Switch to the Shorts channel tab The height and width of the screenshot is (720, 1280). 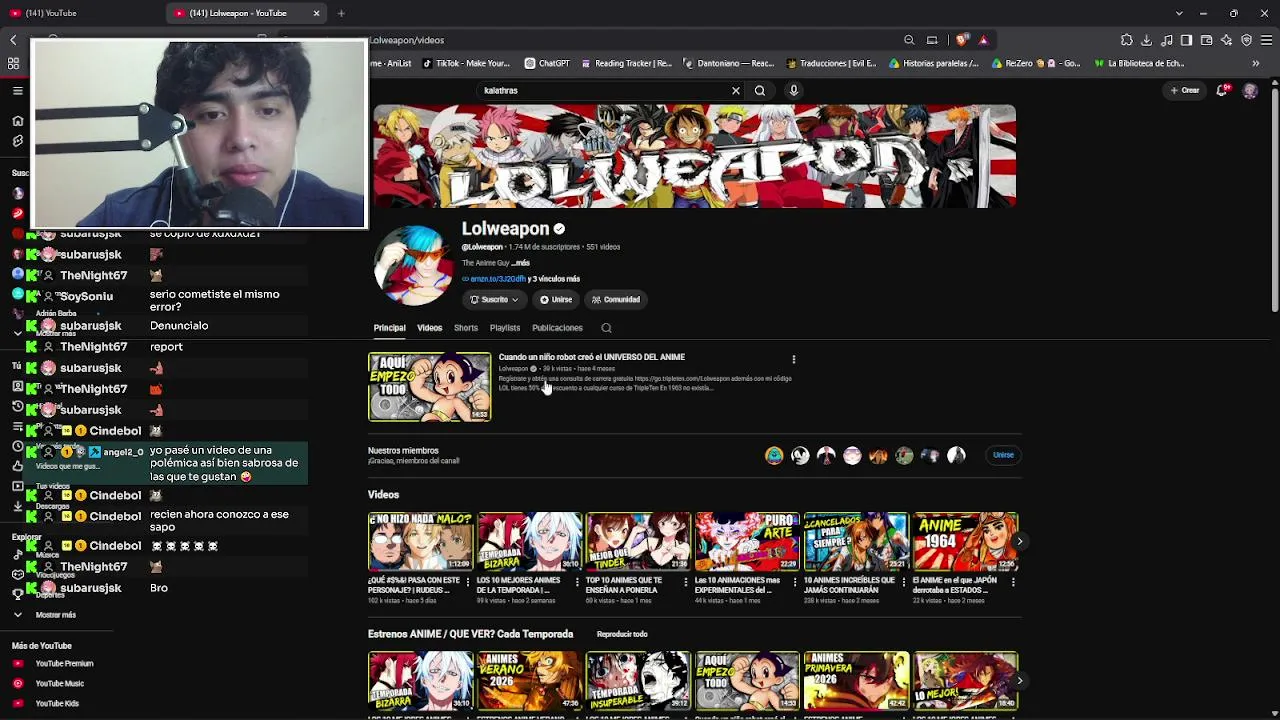point(466,328)
